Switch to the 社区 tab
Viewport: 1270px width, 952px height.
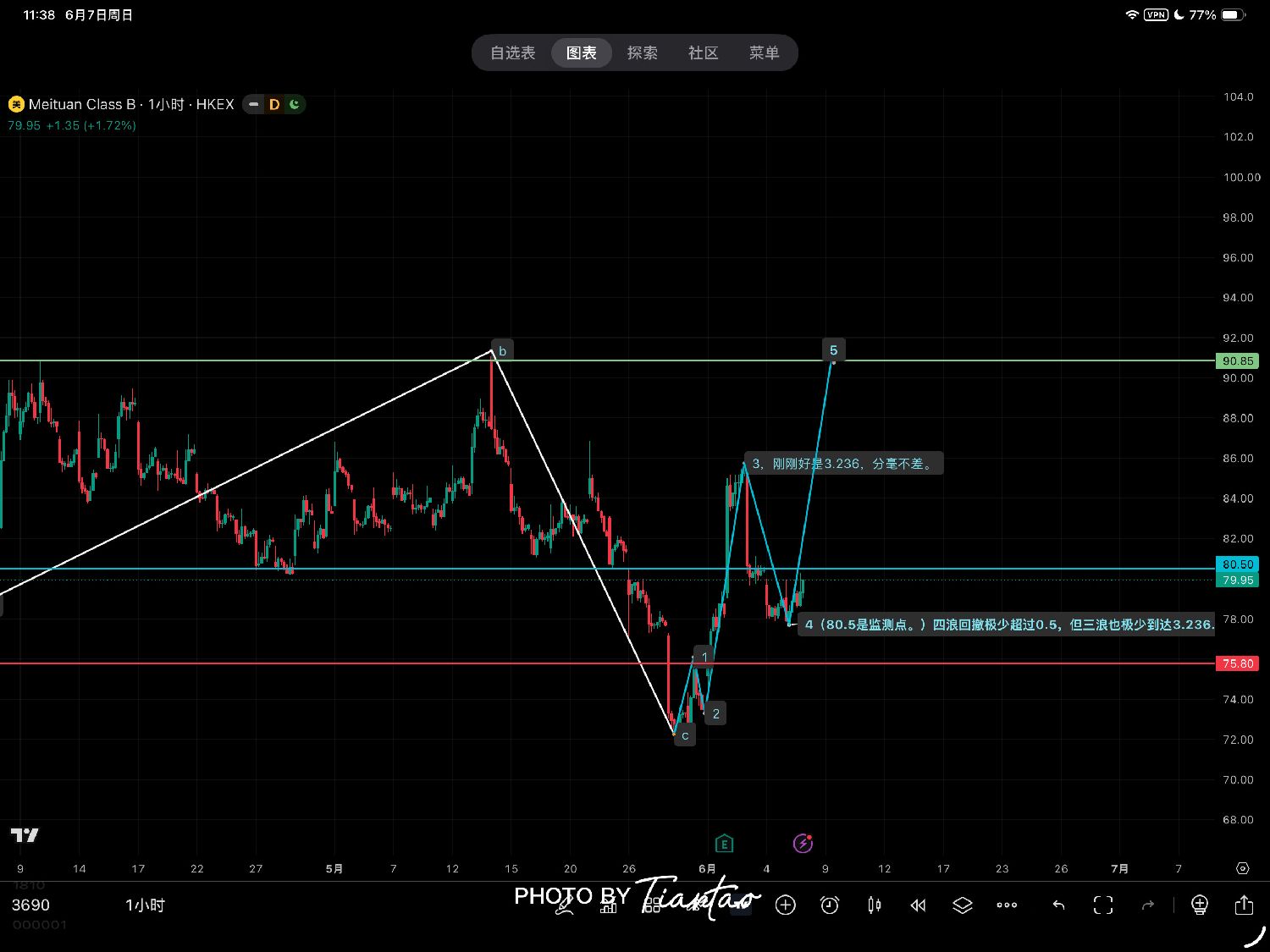point(703,52)
